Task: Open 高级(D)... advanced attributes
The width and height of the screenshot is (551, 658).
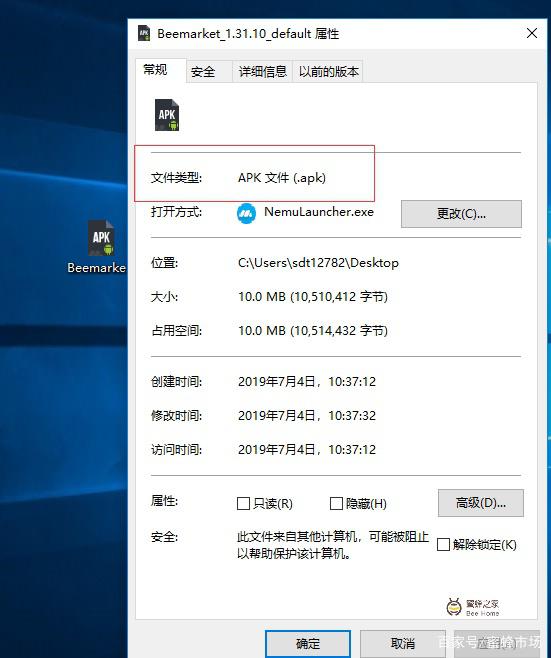Action: click(x=480, y=503)
